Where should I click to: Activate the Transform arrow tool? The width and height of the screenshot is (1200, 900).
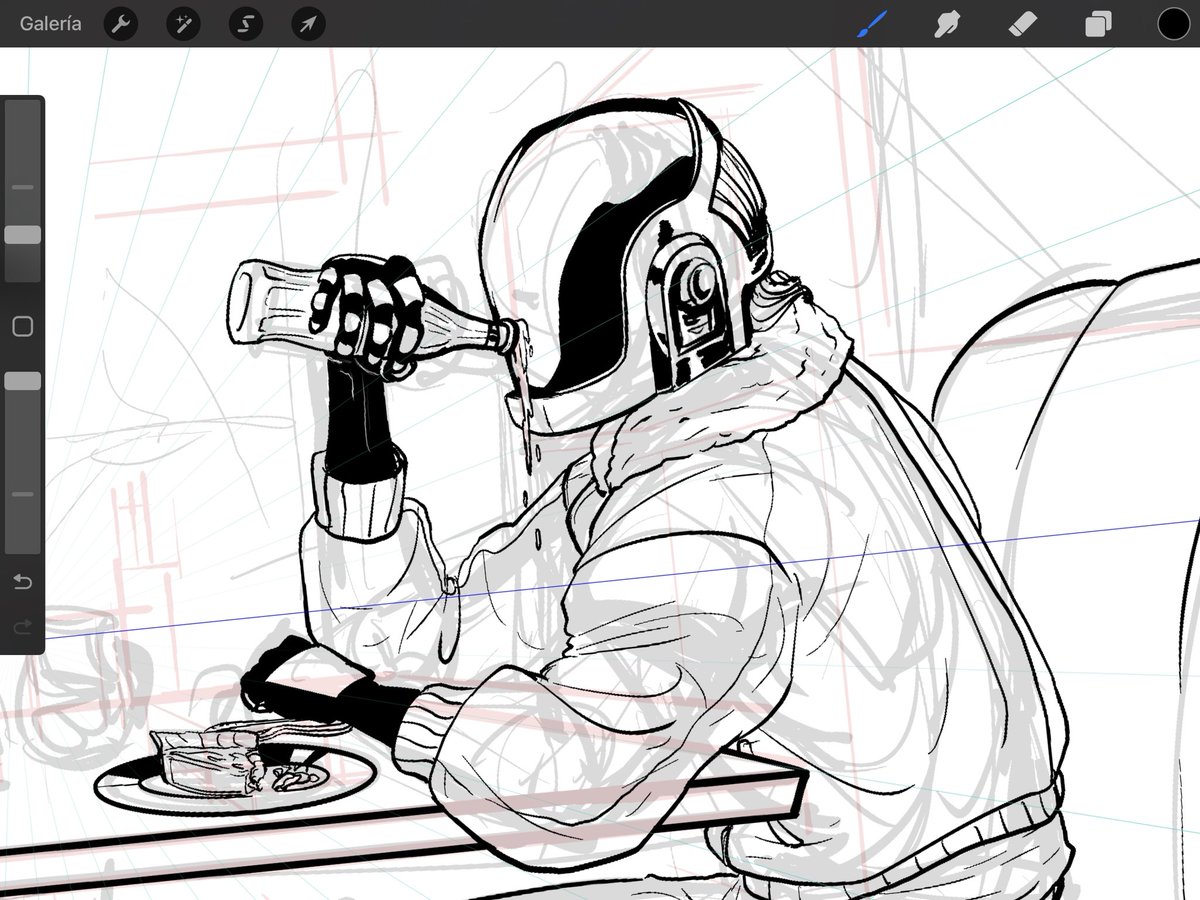tap(308, 23)
